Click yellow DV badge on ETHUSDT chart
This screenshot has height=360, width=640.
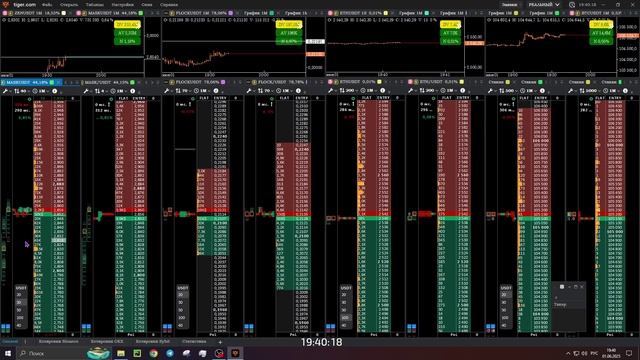pos(450,25)
